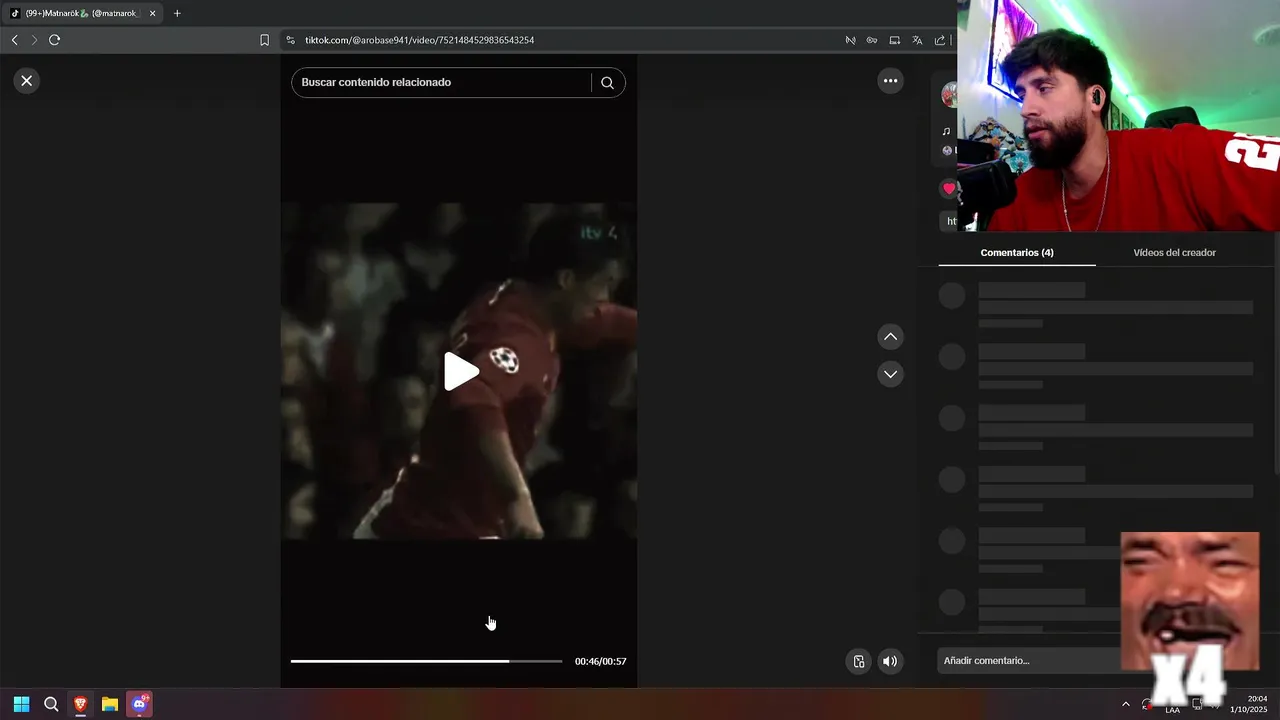The image size is (1280, 720).
Task: Bookmark this page in Brave
Action: 264,40
